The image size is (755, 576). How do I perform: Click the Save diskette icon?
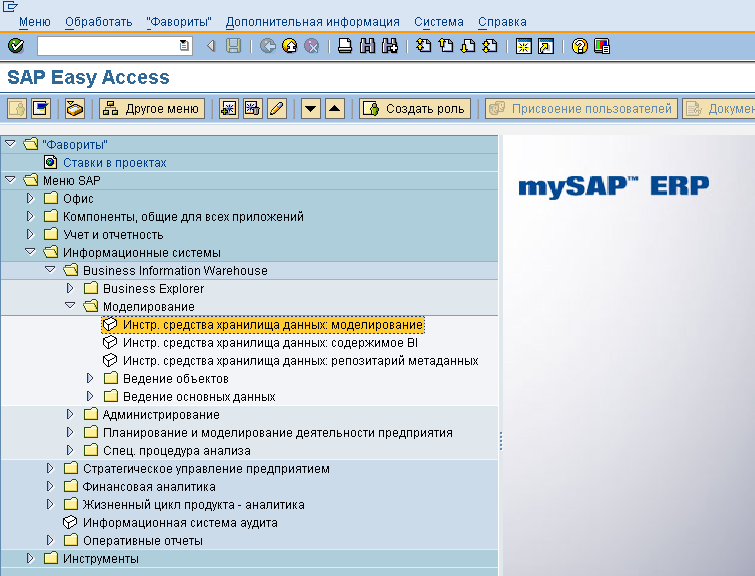[234, 46]
